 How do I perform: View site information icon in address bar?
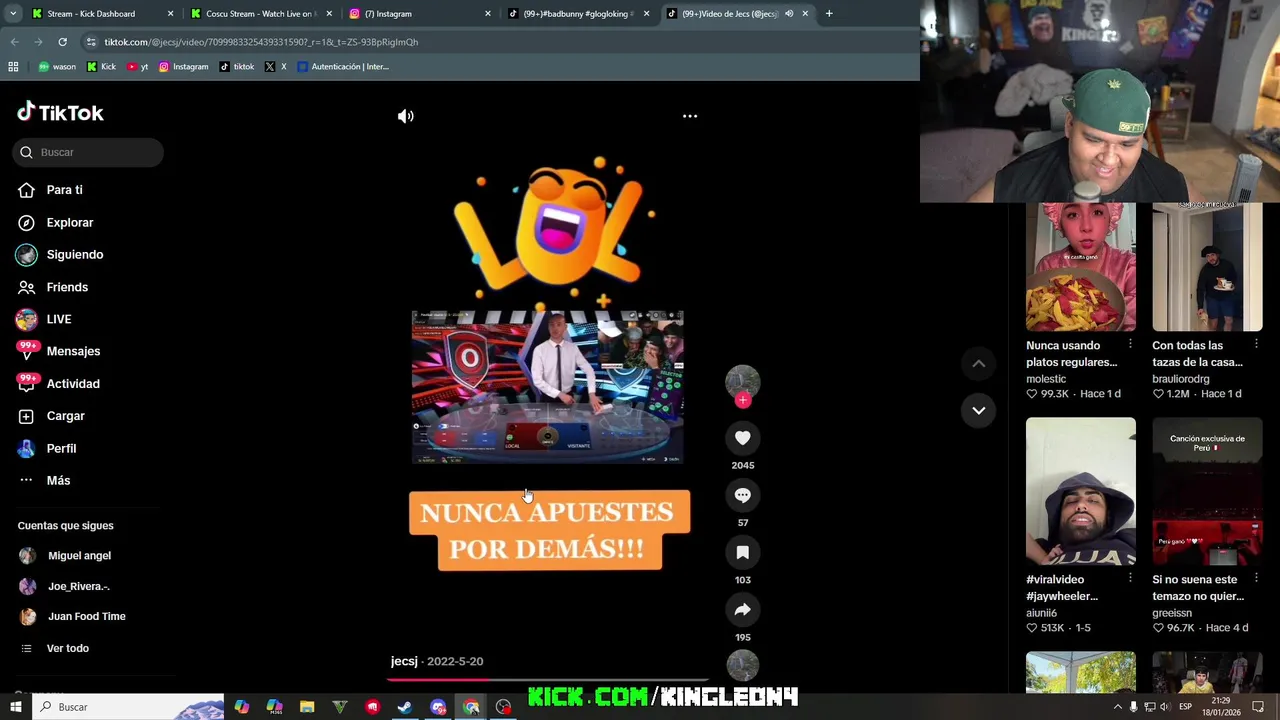point(91,42)
